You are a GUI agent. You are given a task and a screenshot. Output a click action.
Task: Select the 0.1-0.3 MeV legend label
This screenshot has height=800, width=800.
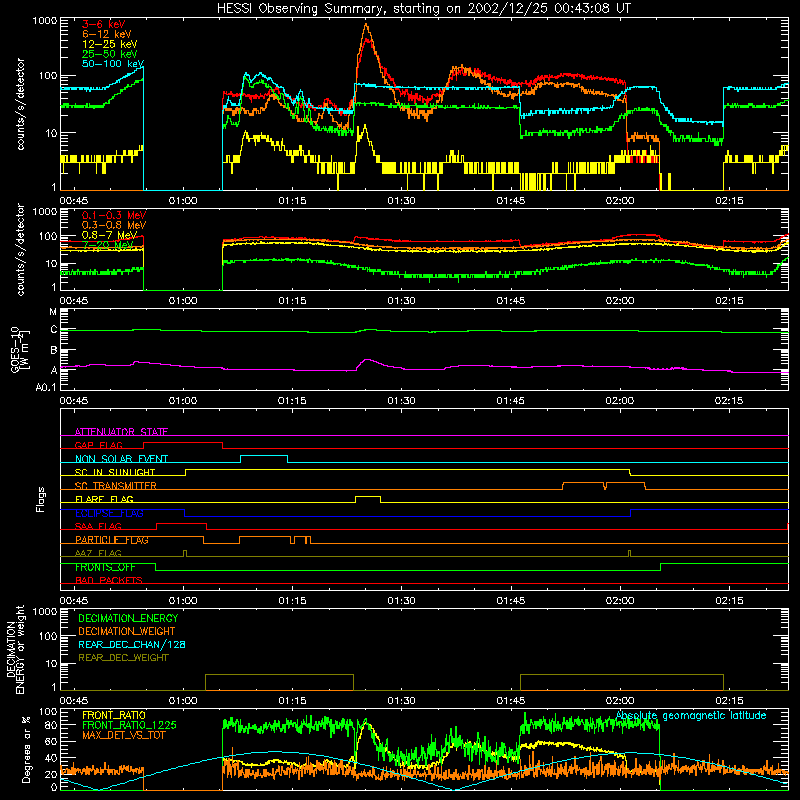(x=114, y=215)
